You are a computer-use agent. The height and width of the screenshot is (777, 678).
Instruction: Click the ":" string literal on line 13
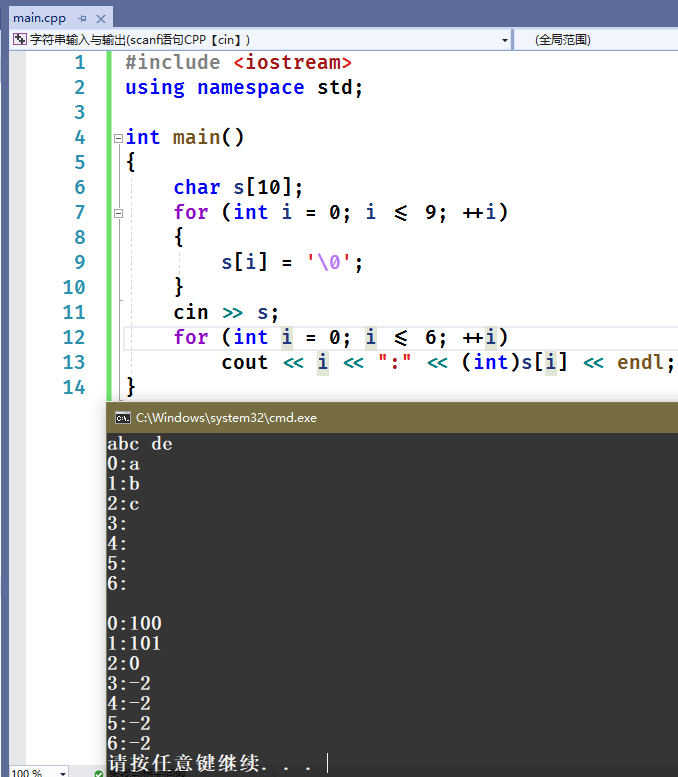point(395,362)
